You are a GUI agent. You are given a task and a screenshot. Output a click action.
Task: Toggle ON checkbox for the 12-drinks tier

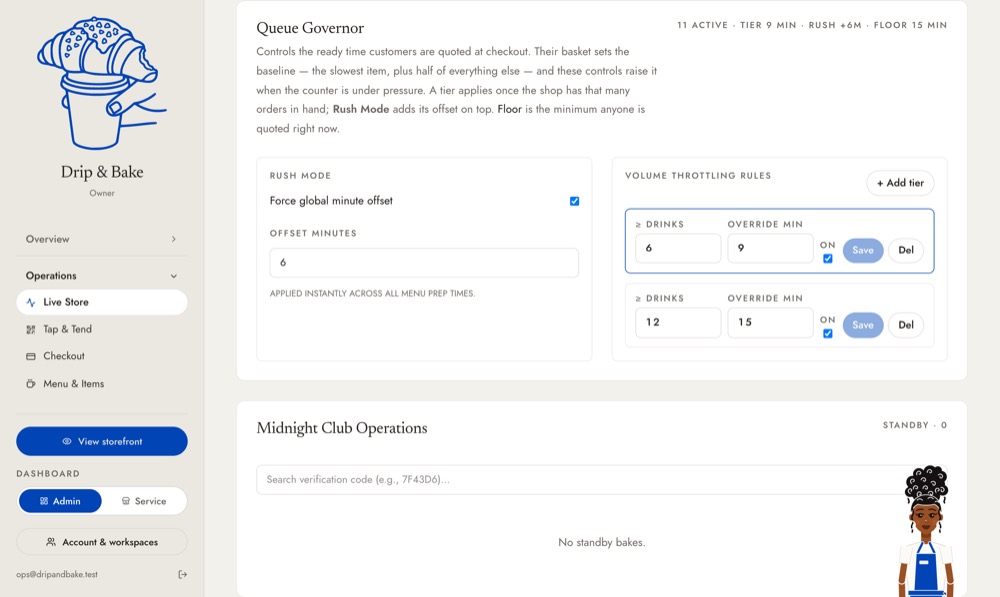click(x=828, y=334)
